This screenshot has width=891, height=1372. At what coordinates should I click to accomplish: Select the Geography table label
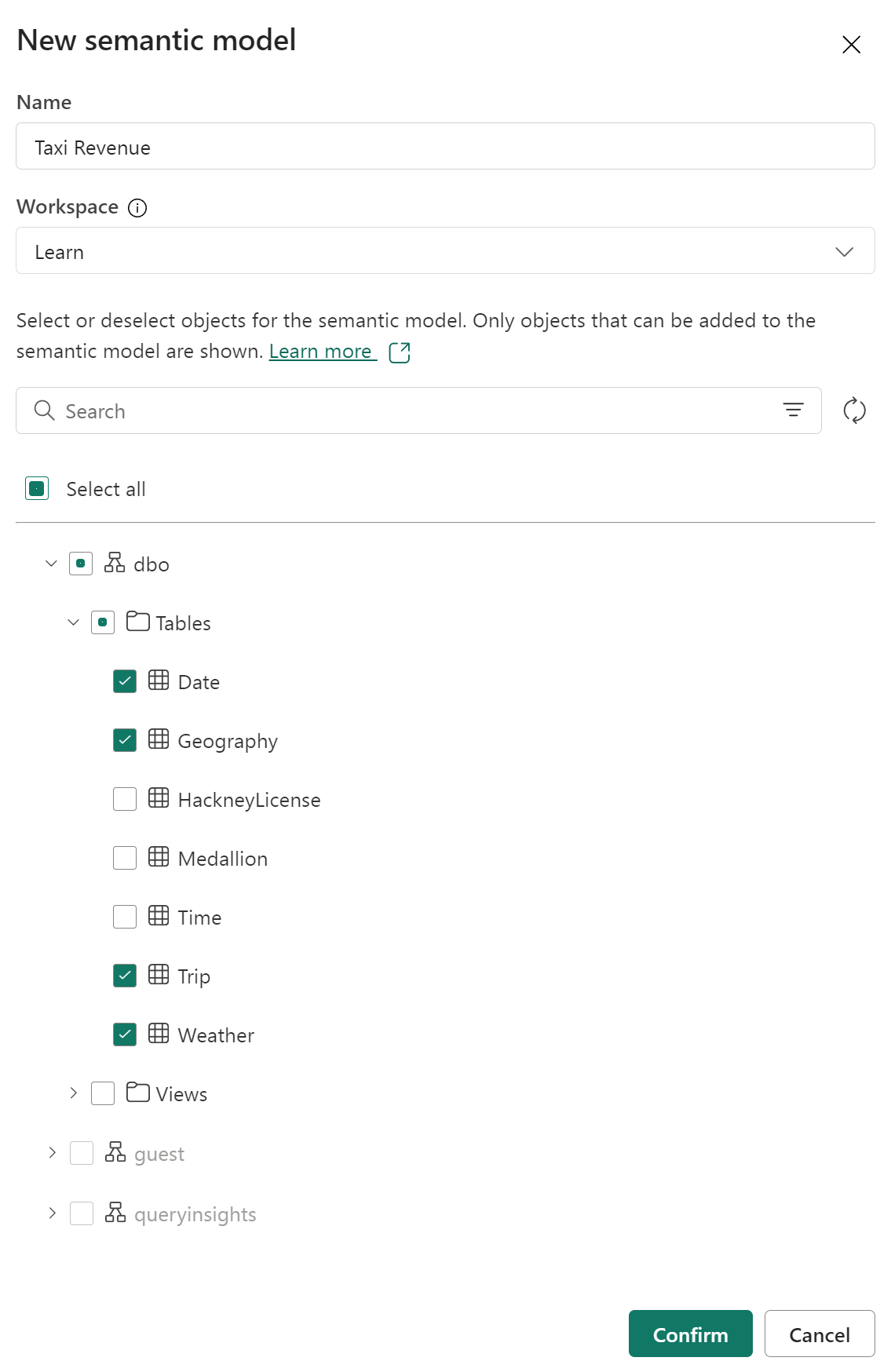coord(228,742)
